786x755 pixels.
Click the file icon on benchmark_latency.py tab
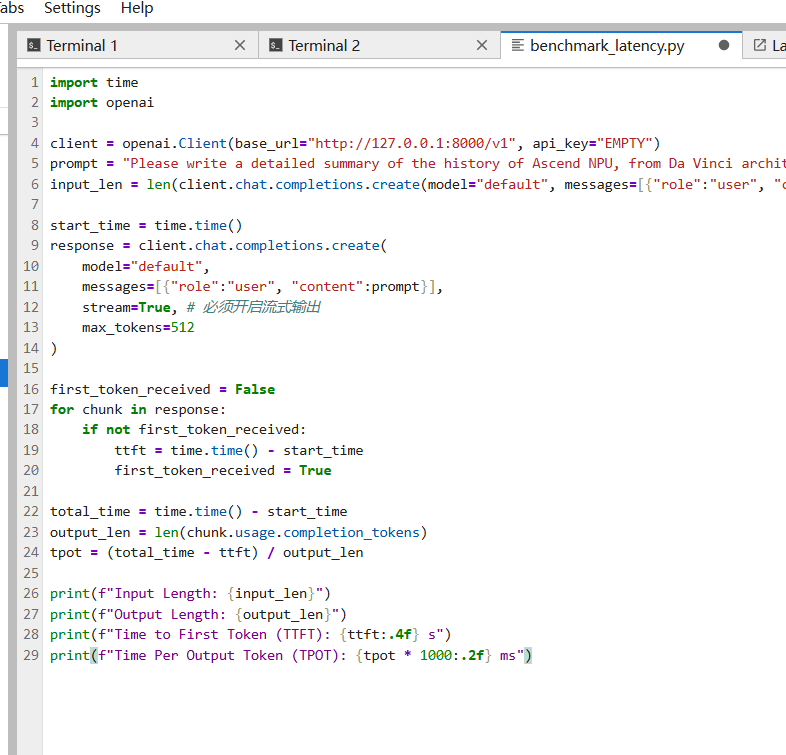pyautogui.click(x=517, y=45)
